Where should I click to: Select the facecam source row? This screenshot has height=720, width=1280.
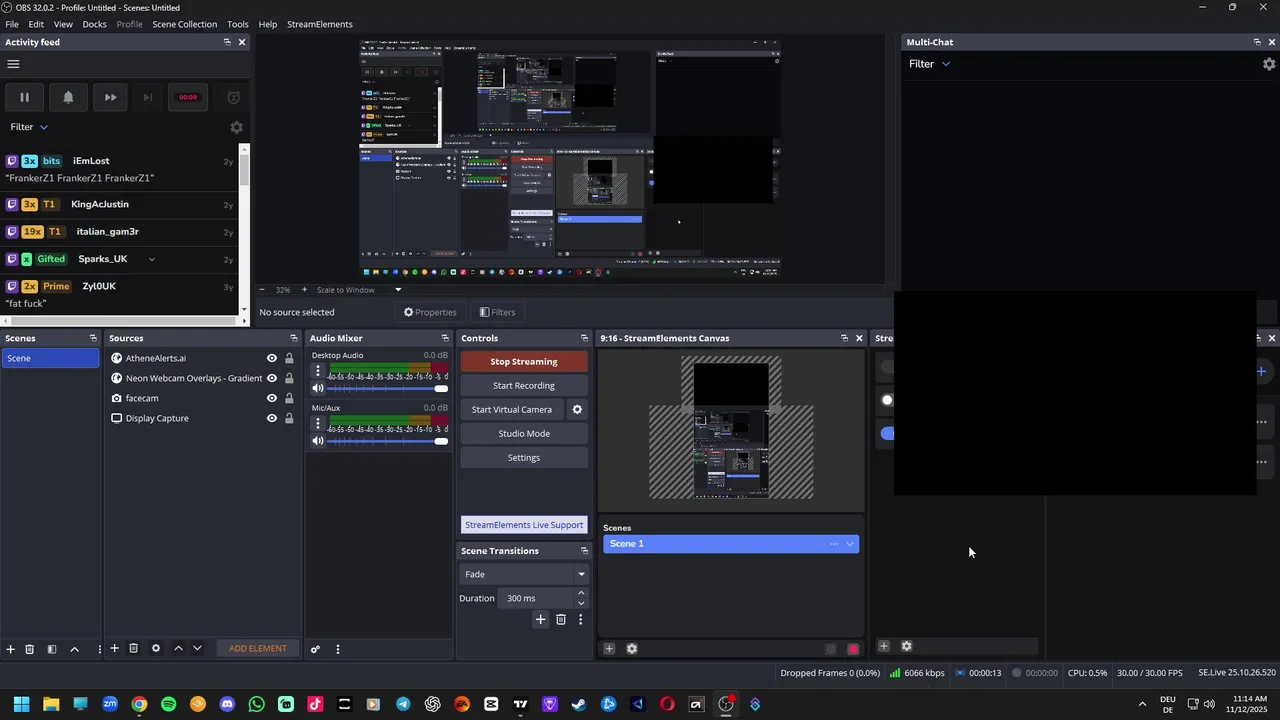202,398
